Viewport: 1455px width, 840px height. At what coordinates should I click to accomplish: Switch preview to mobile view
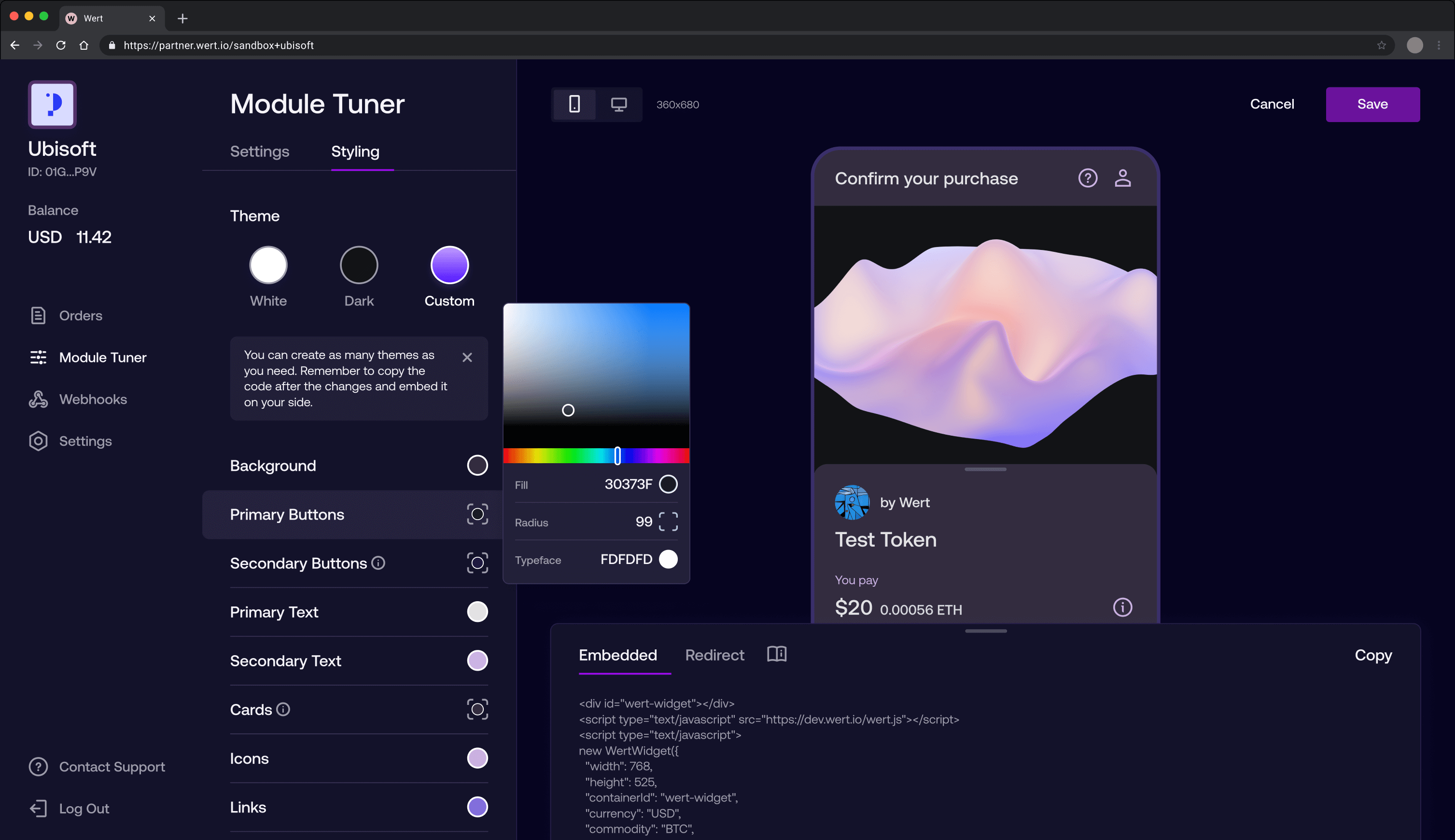pyautogui.click(x=574, y=104)
